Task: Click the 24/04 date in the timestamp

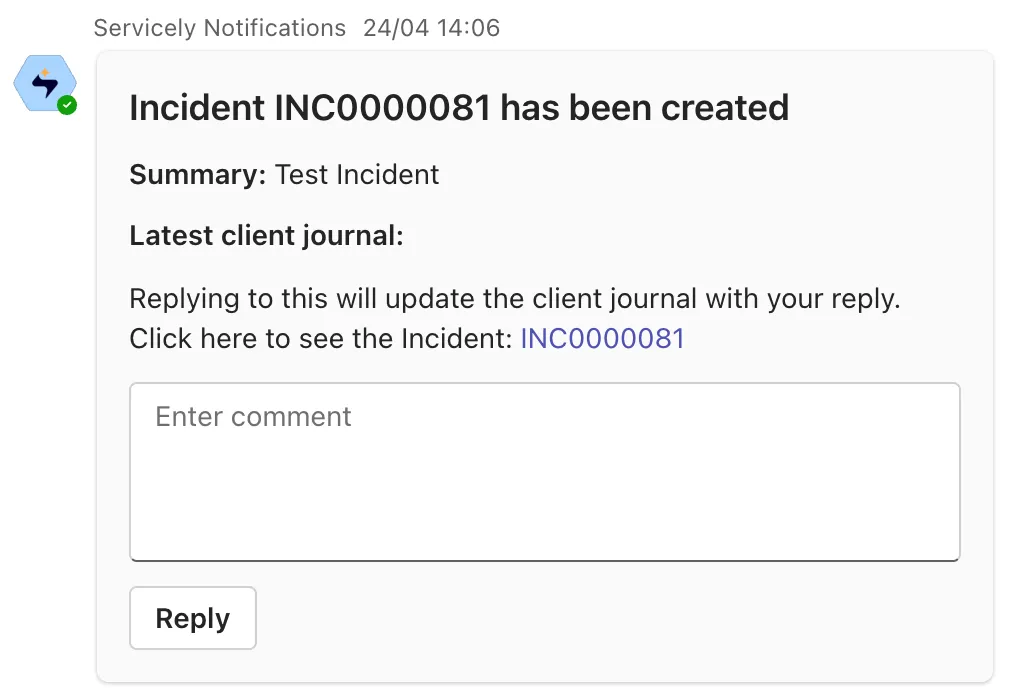Action: tap(396, 28)
